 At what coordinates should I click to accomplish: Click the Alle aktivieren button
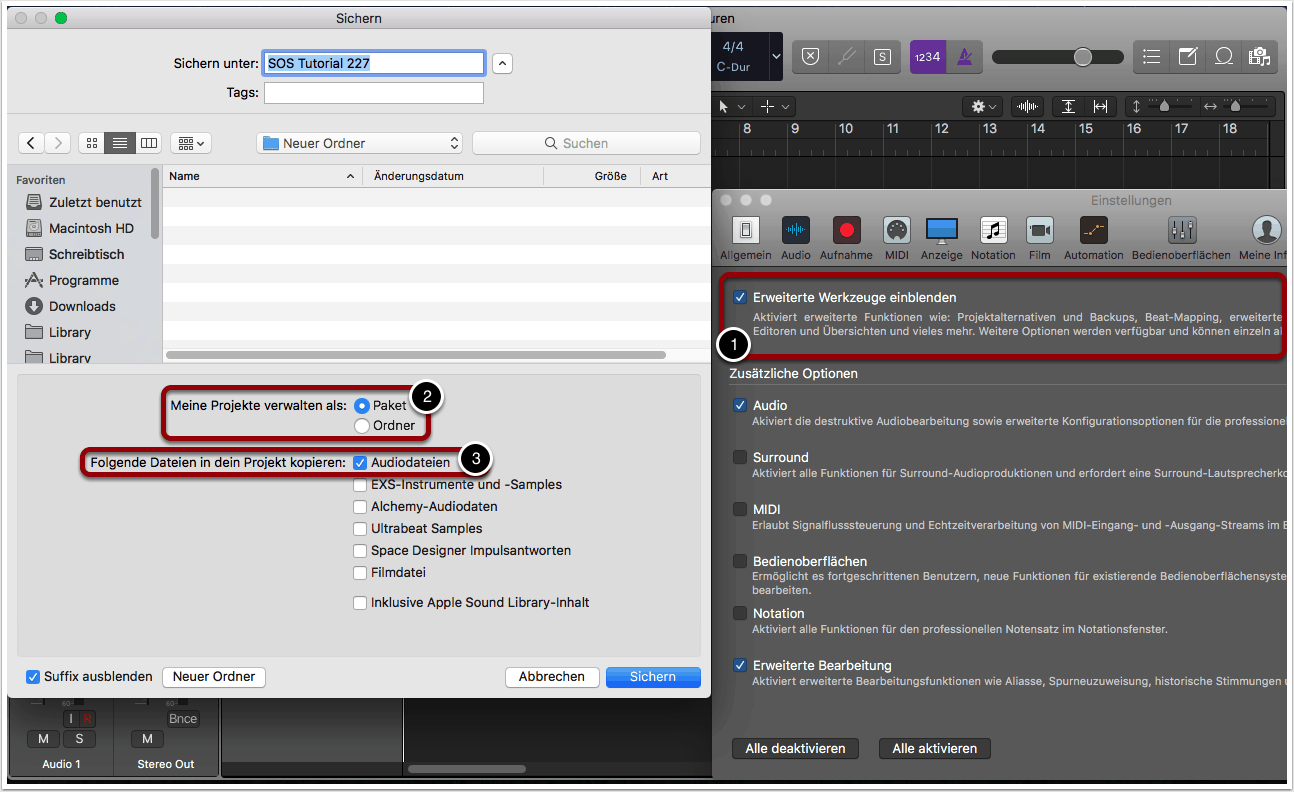934,748
